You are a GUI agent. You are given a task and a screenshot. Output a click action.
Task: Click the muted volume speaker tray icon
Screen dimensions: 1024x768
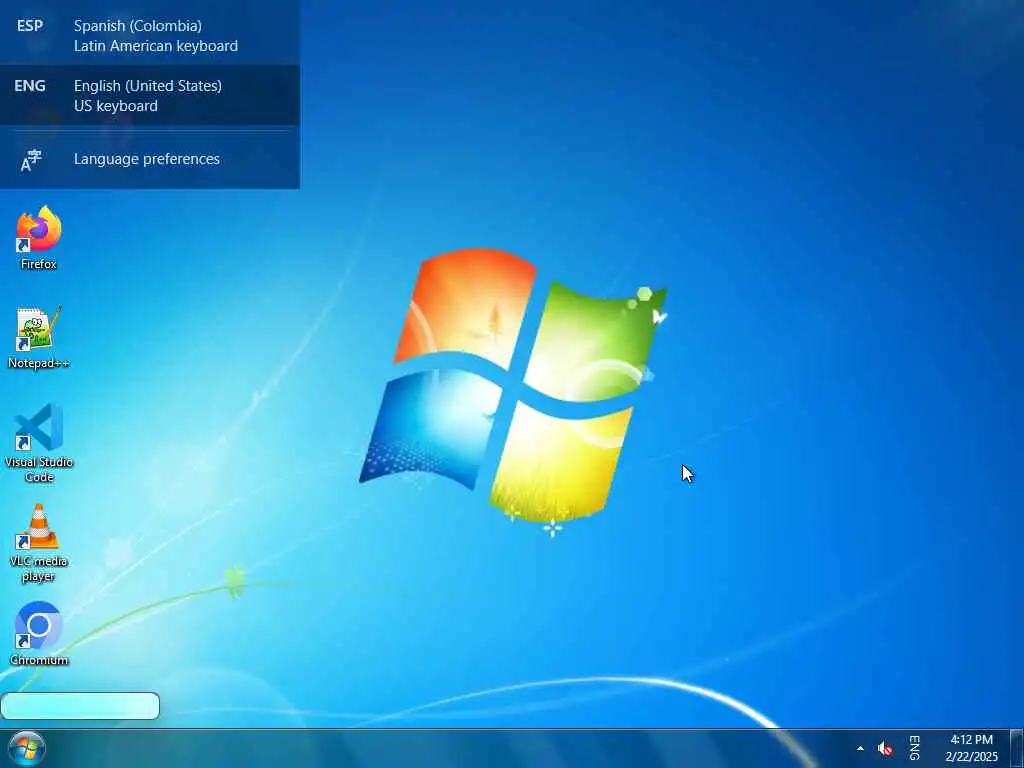click(885, 748)
